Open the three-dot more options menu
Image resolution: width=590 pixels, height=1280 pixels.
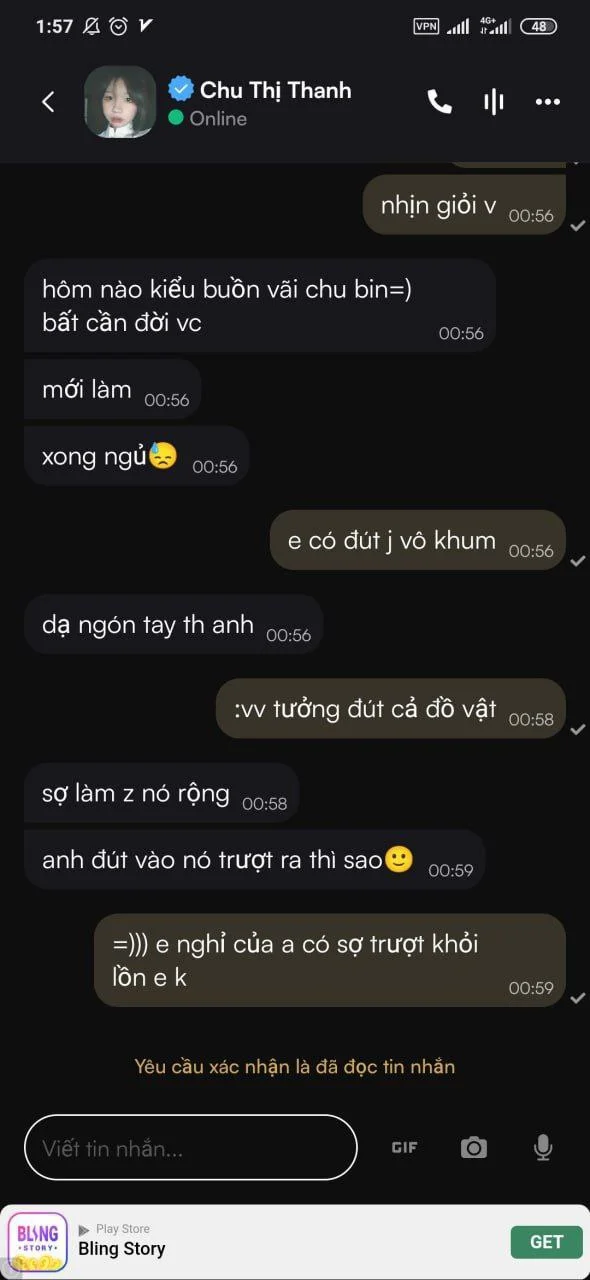pos(548,102)
